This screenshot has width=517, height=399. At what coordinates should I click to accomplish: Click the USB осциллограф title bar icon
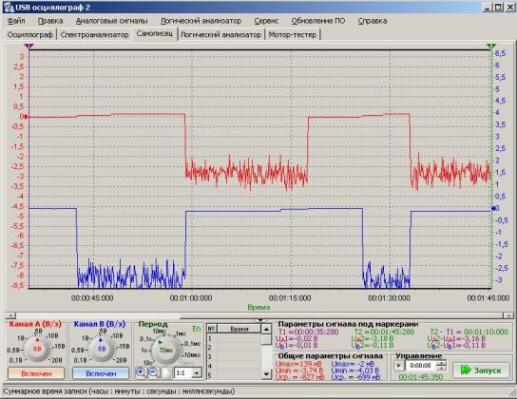click(x=8, y=7)
